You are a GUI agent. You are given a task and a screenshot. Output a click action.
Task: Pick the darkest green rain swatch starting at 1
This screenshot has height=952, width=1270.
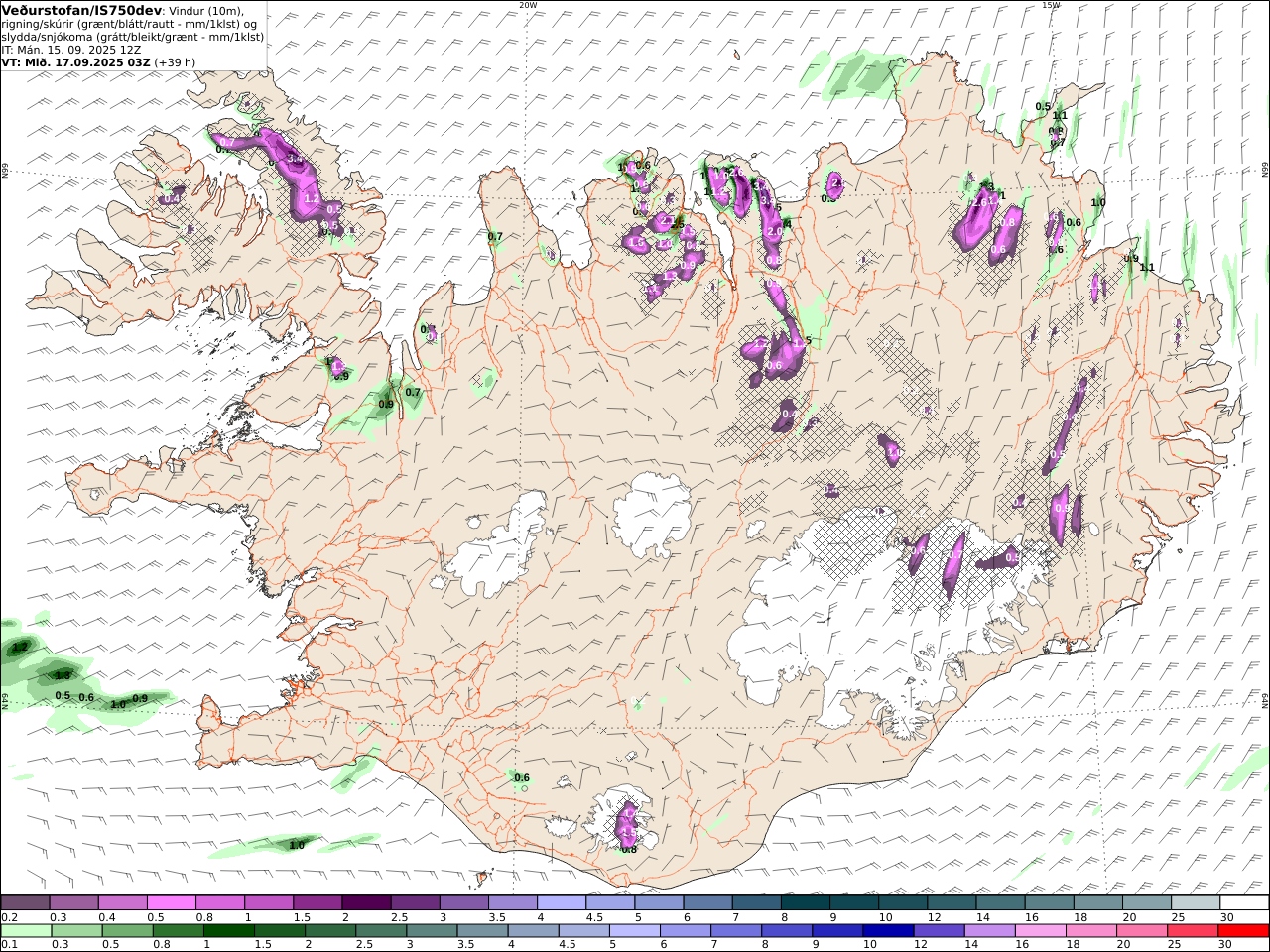point(228,930)
